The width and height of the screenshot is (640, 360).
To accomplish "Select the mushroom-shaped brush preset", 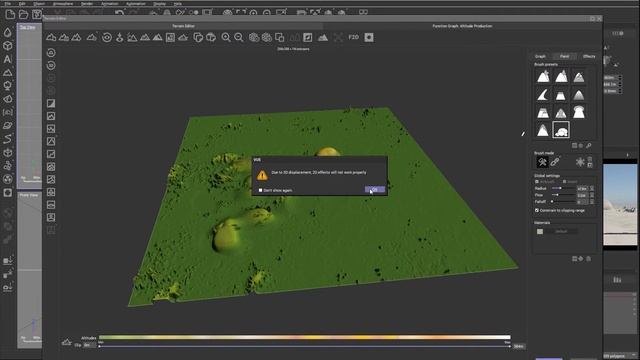I will 579,112.
